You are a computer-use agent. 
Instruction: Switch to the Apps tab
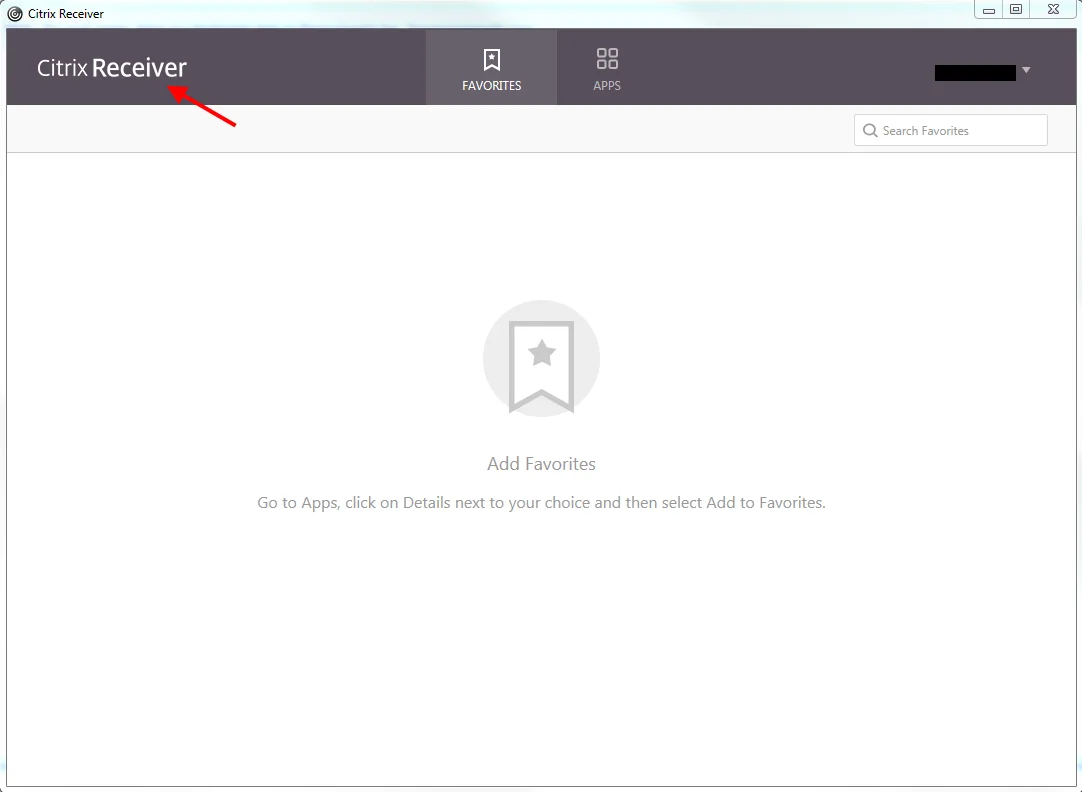607,68
